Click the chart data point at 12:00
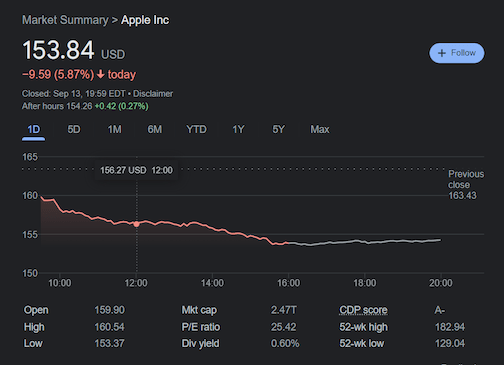 pos(136,224)
